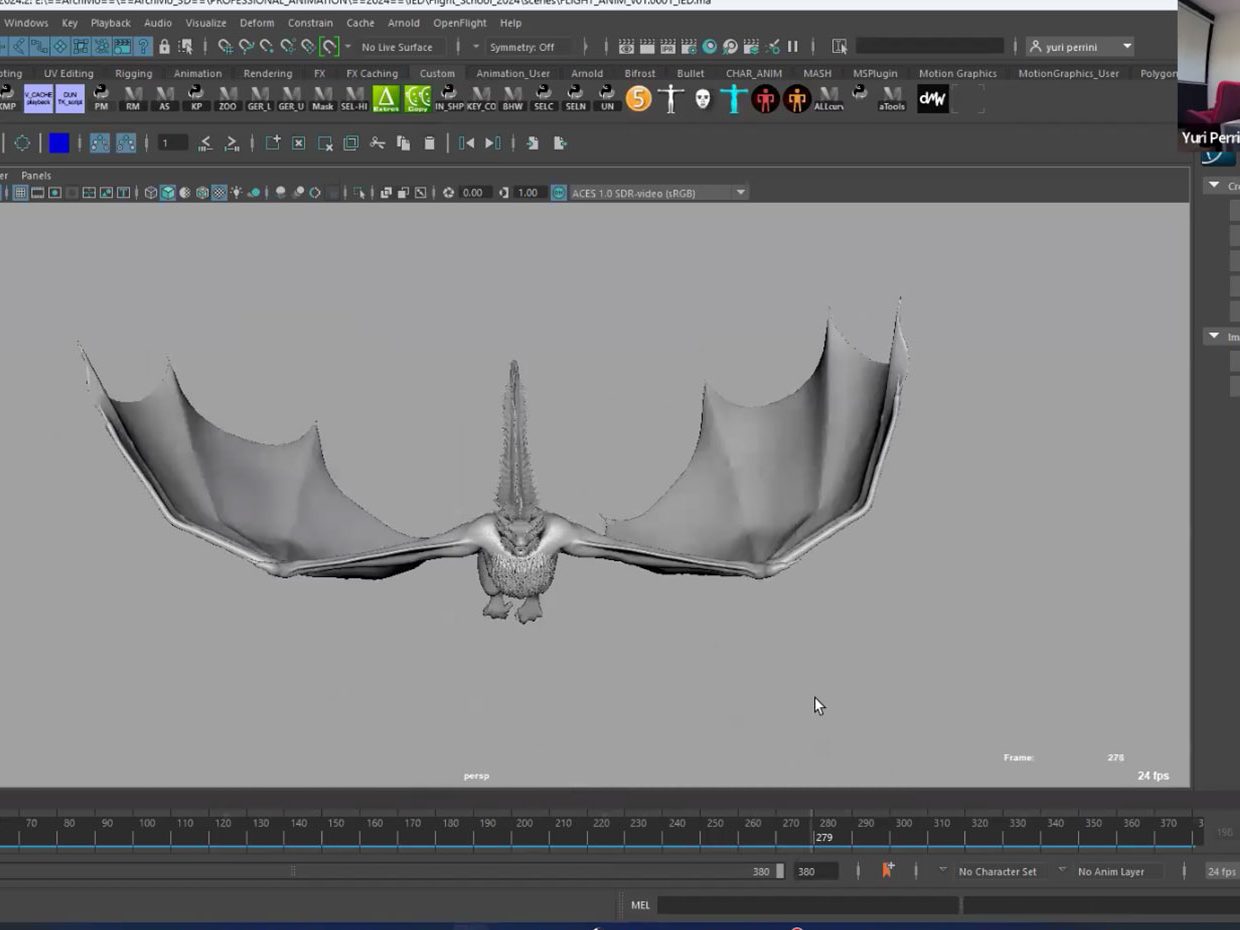Click the dMW shelf icon
The width and height of the screenshot is (1240, 930).
click(932, 98)
